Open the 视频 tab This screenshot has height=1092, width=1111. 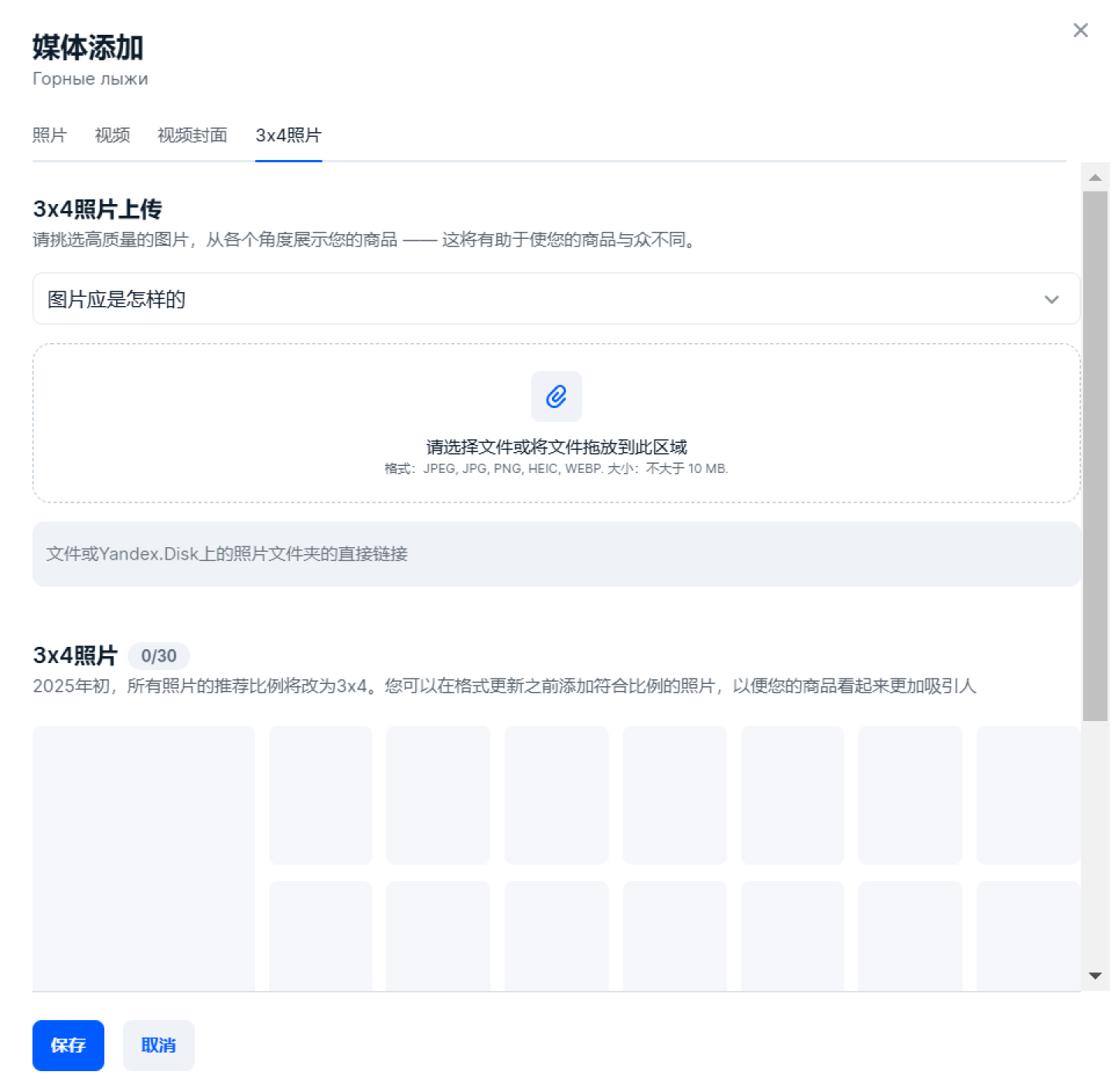tap(112, 135)
